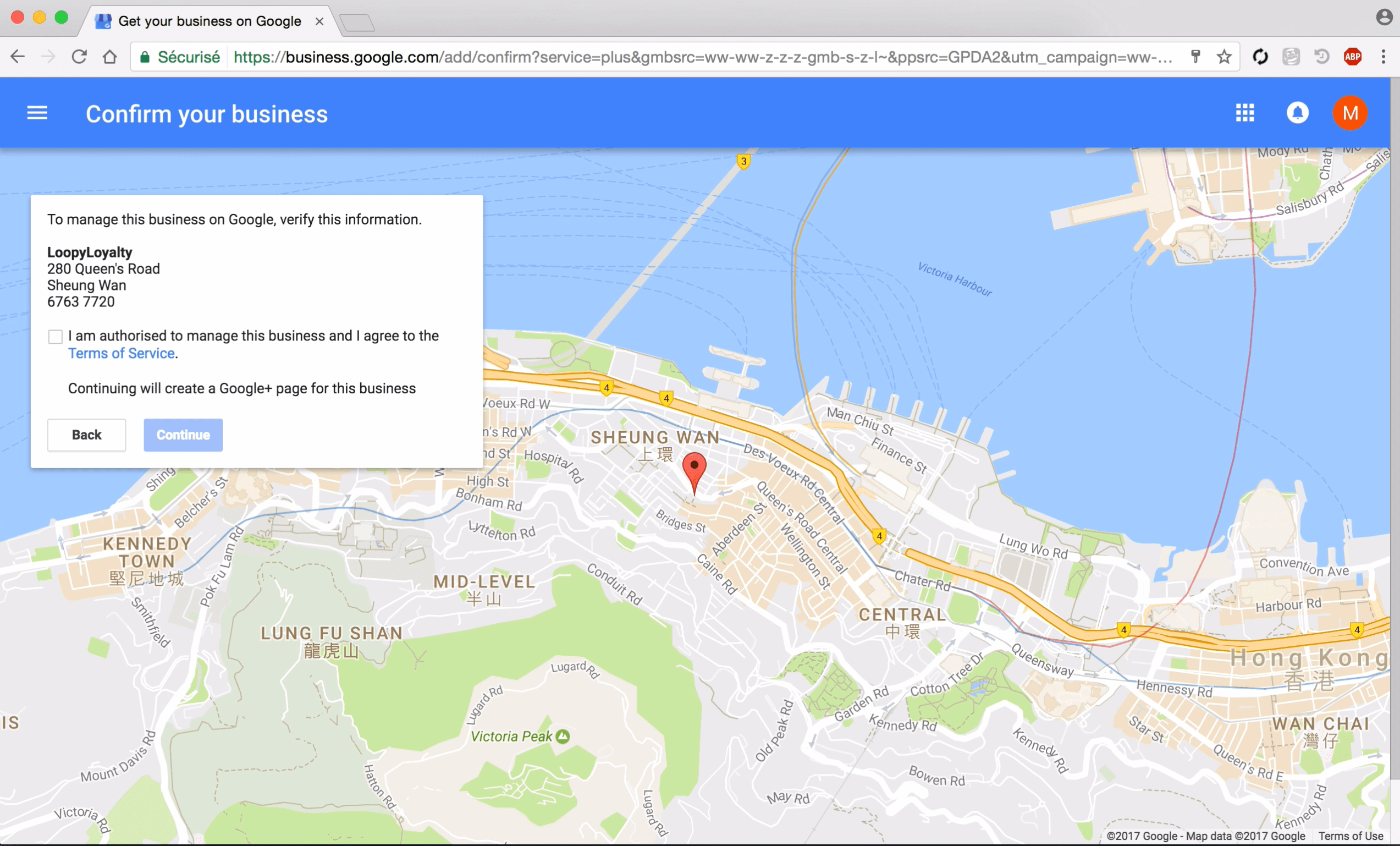1400x846 pixels.
Task: Click the WAN CHAI map label
Action: click(x=1320, y=724)
